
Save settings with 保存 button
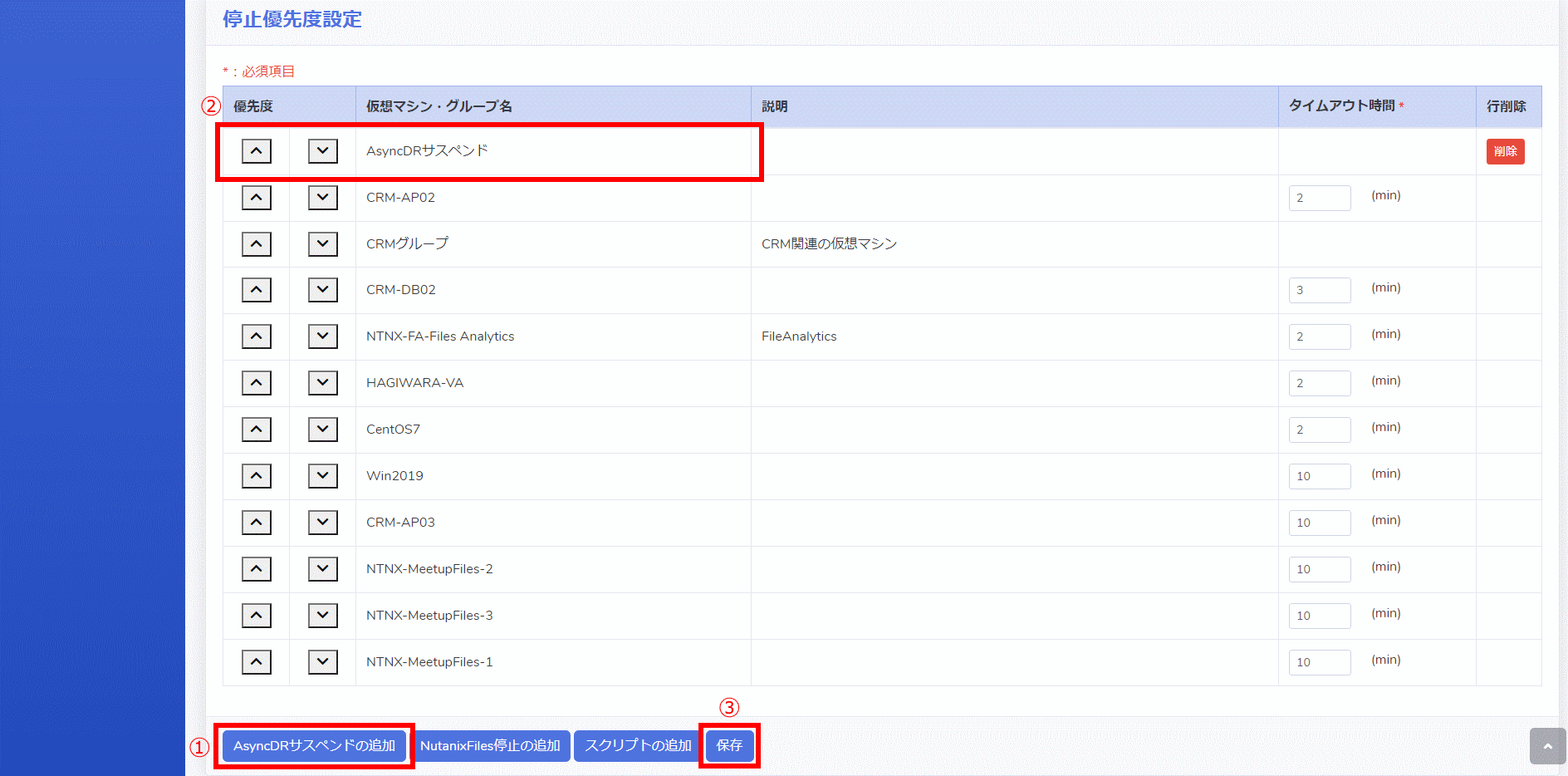(729, 746)
